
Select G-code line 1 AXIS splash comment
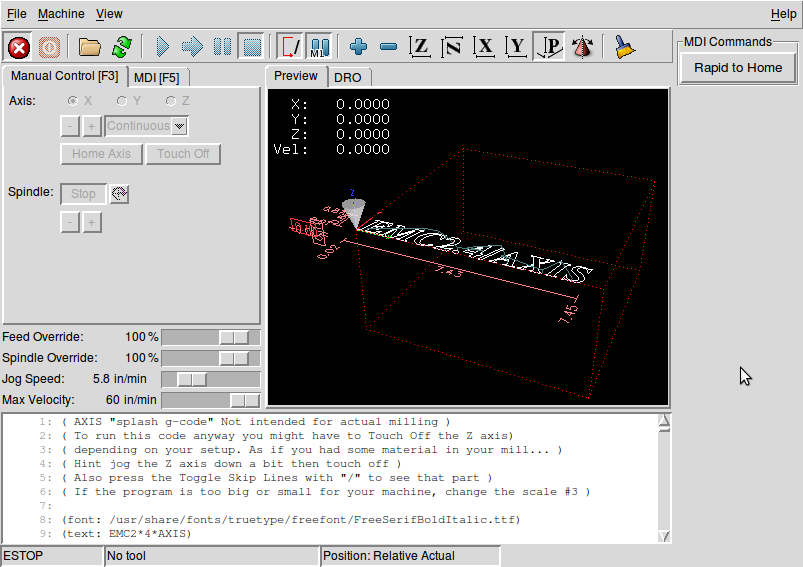coord(256,422)
